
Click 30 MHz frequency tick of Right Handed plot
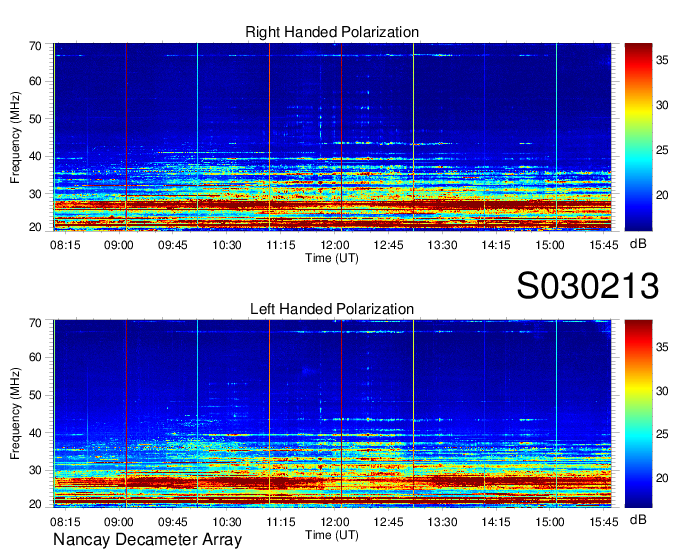(35, 194)
